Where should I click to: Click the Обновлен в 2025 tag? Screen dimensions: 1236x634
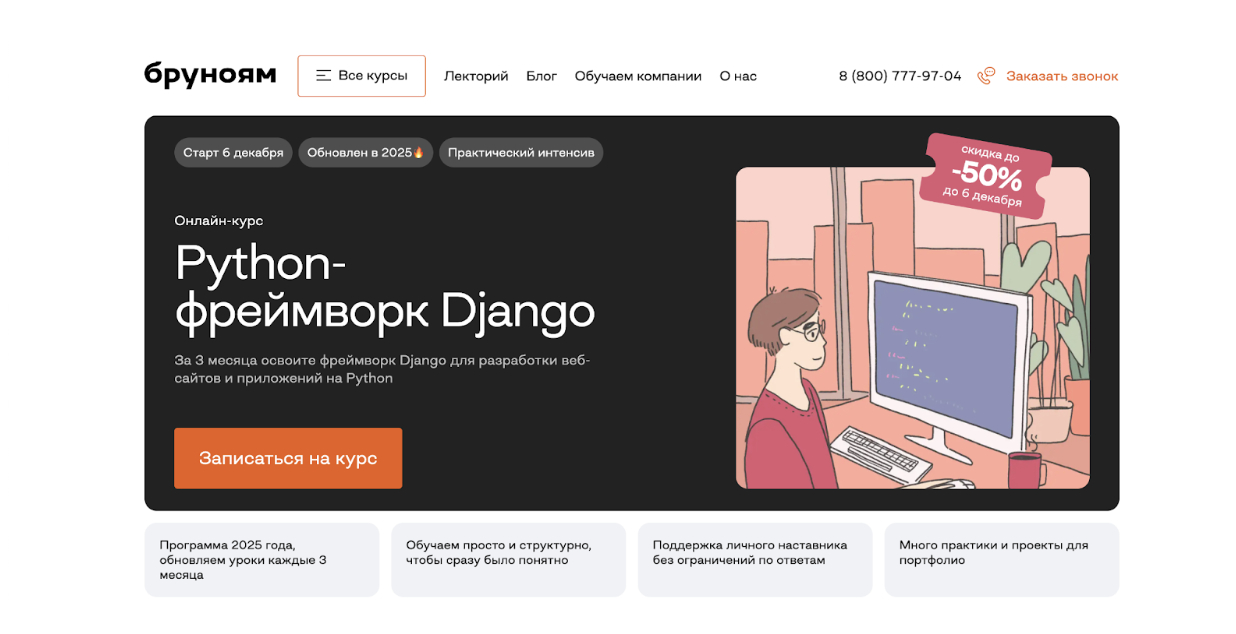point(366,153)
